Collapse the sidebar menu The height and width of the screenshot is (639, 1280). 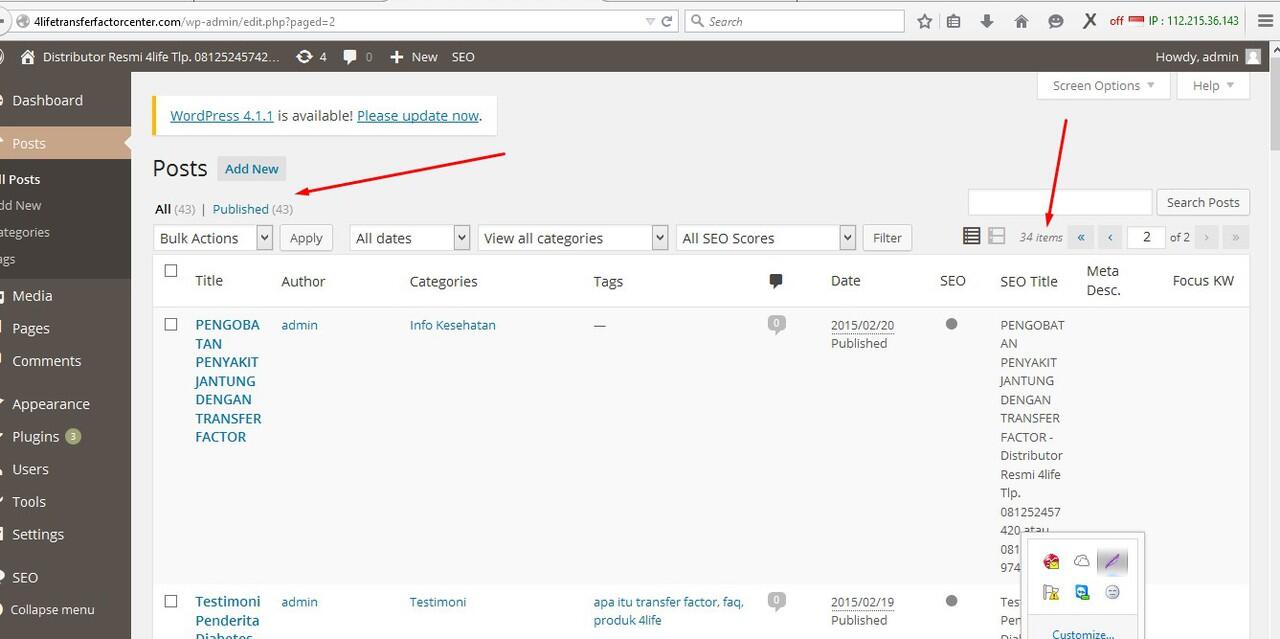(x=52, y=610)
